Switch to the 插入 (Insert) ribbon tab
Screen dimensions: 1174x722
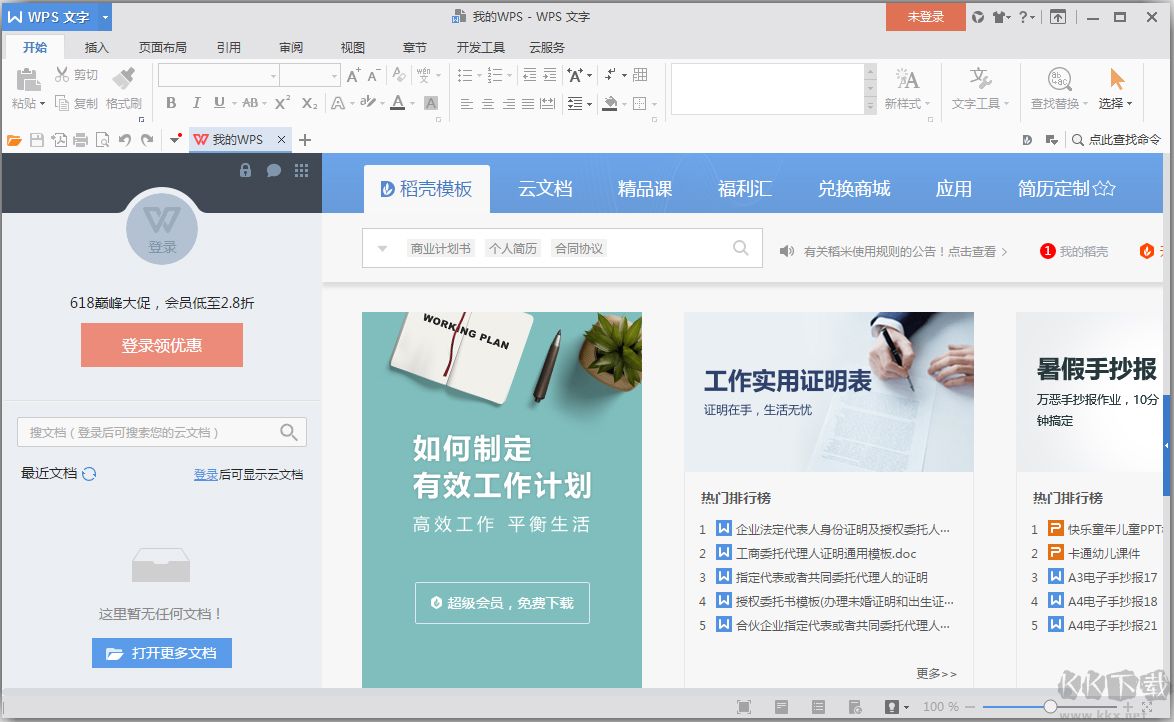[96, 46]
